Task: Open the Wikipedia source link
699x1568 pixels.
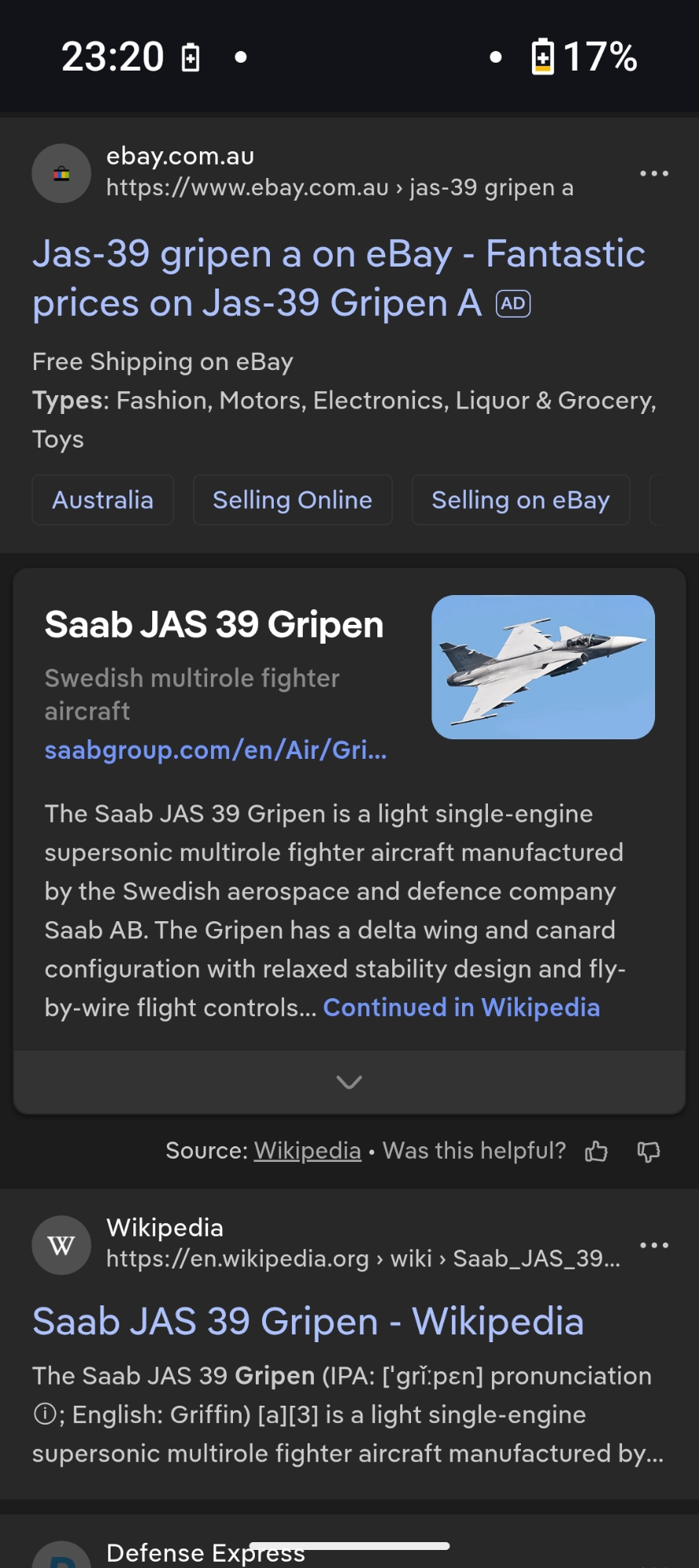Action: point(308,1151)
